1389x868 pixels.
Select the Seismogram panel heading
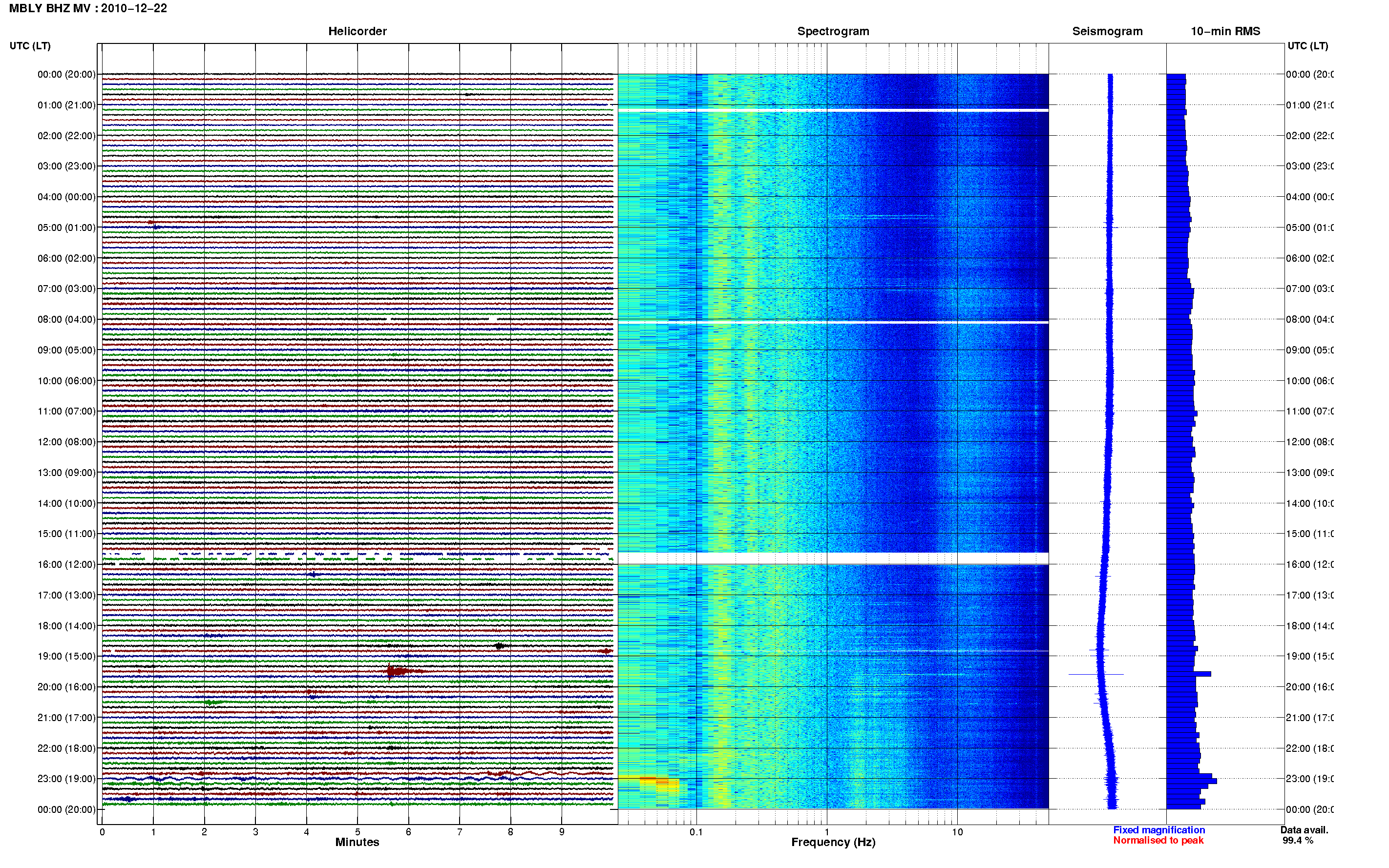pos(1107,32)
